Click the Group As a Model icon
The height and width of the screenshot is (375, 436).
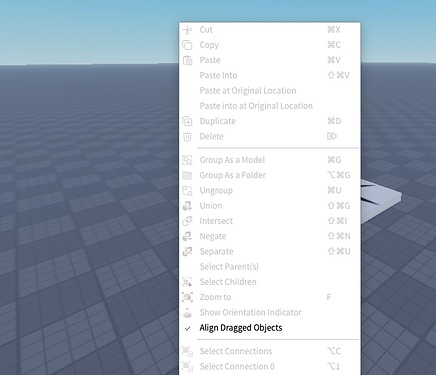pyautogui.click(x=187, y=160)
